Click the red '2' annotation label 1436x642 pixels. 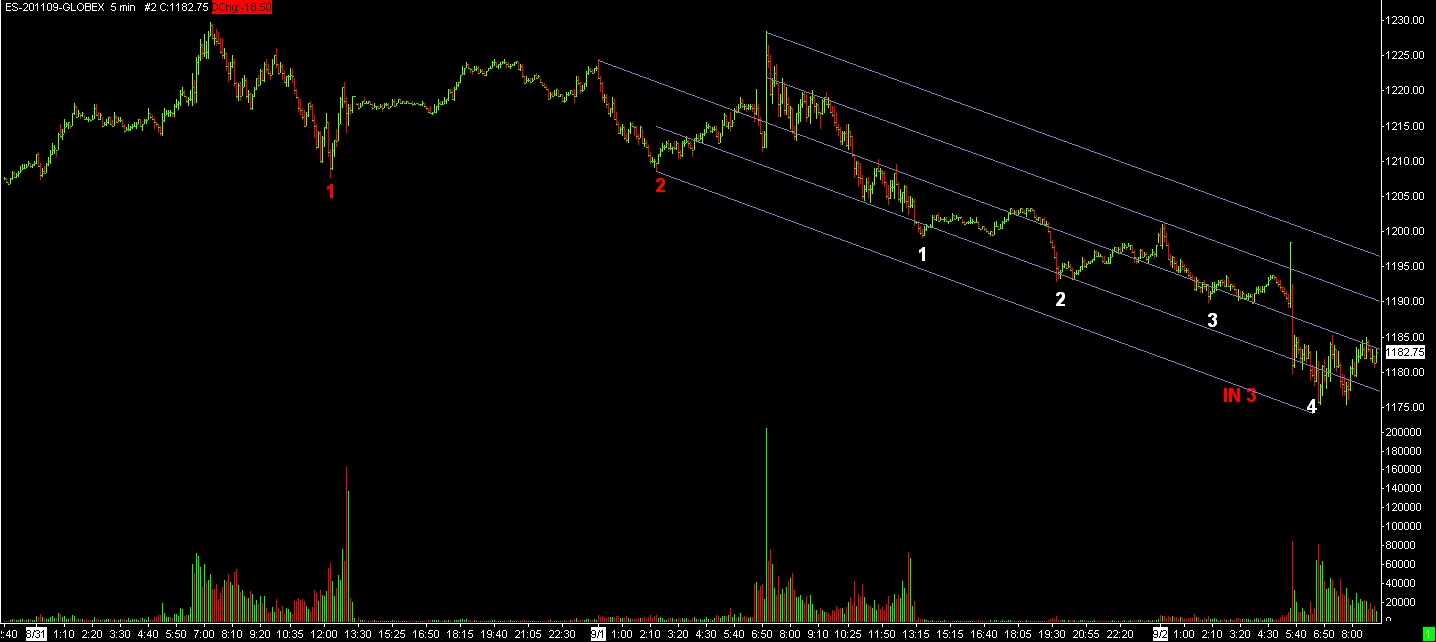(660, 185)
